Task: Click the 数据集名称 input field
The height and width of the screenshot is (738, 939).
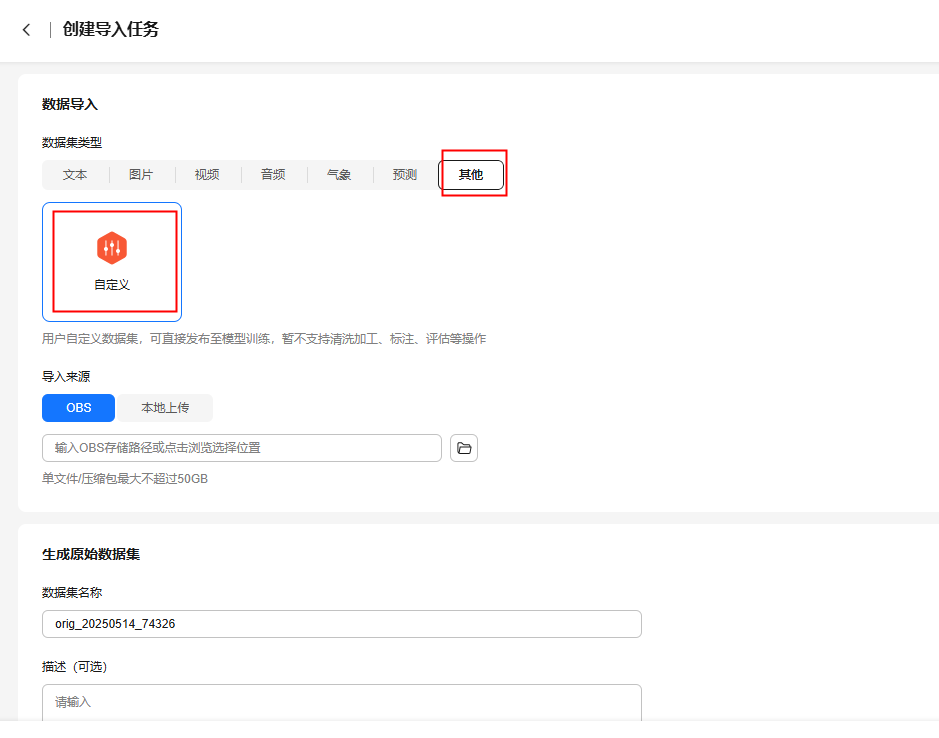Action: point(342,624)
